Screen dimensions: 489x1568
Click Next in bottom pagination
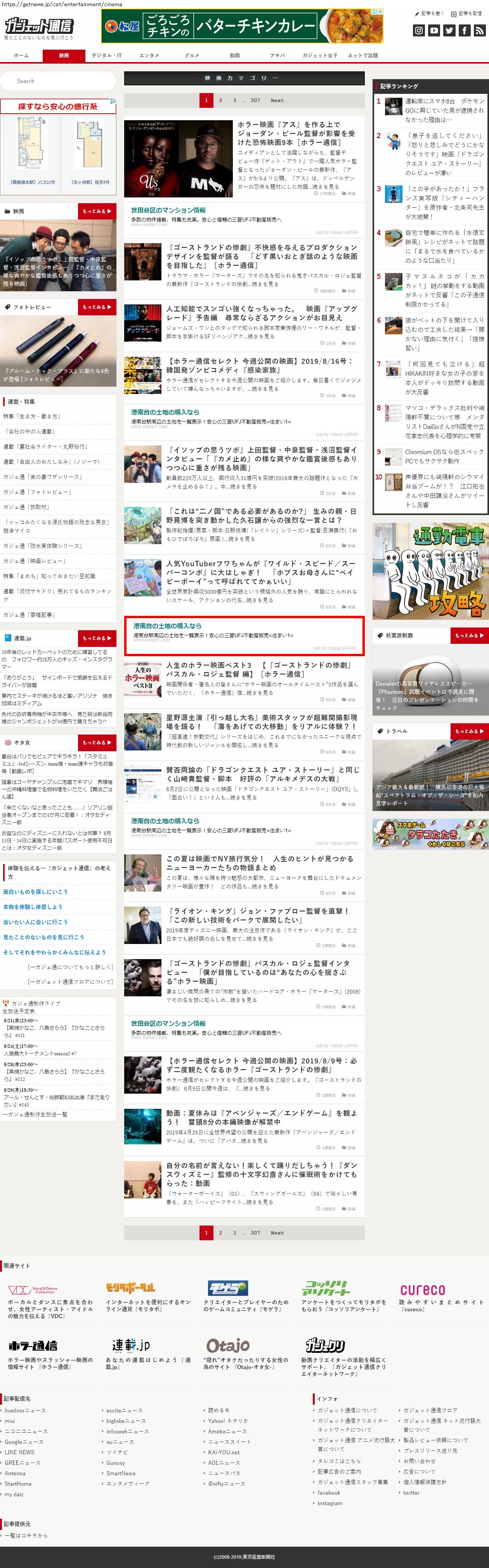[277, 1233]
